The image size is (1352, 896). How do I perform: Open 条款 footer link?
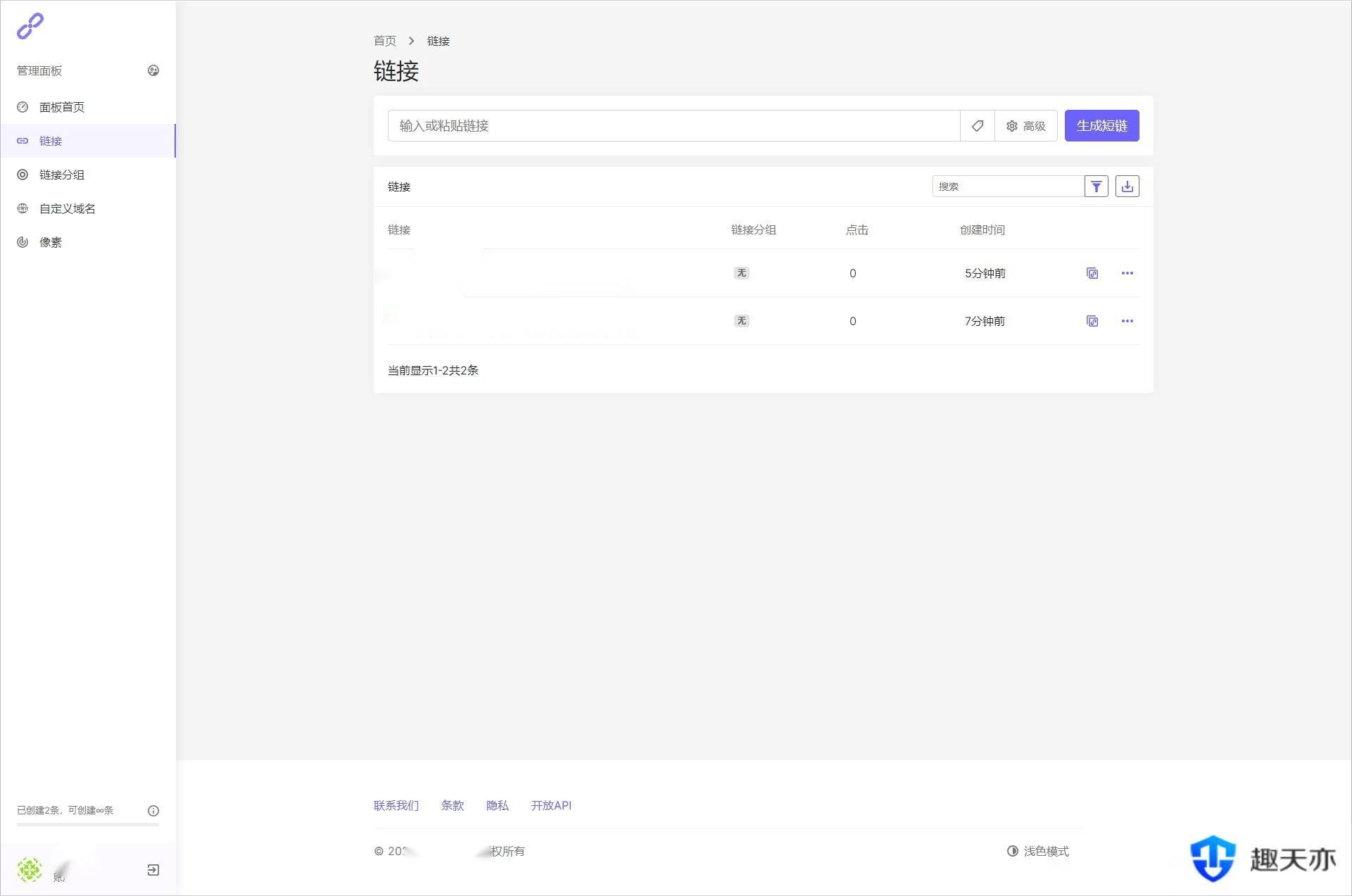(x=453, y=805)
